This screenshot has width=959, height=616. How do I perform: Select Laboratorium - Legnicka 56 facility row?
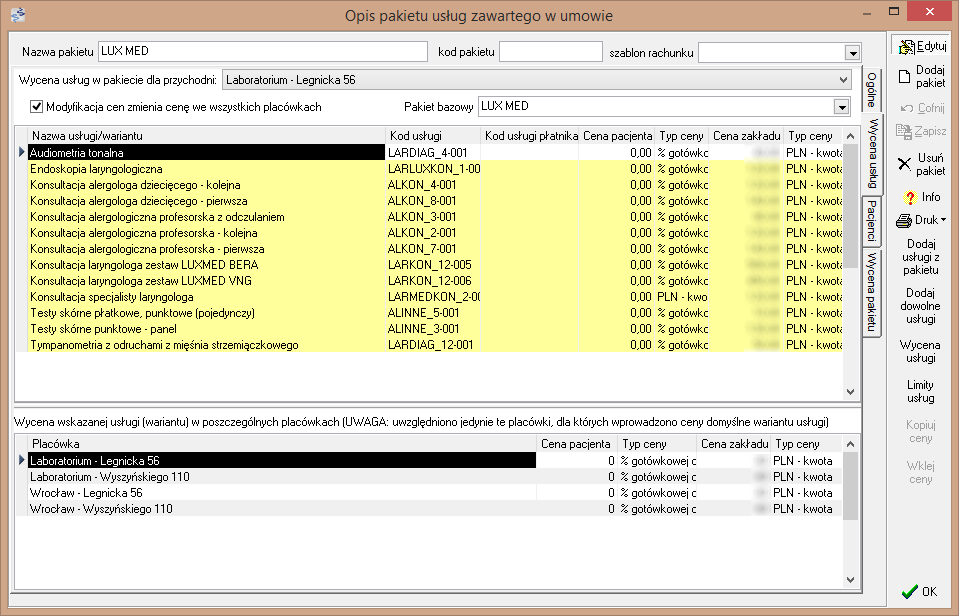pos(428,461)
